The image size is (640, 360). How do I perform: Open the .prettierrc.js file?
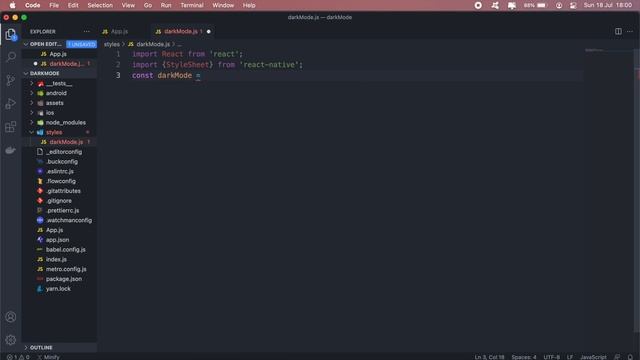coord(59,211)
